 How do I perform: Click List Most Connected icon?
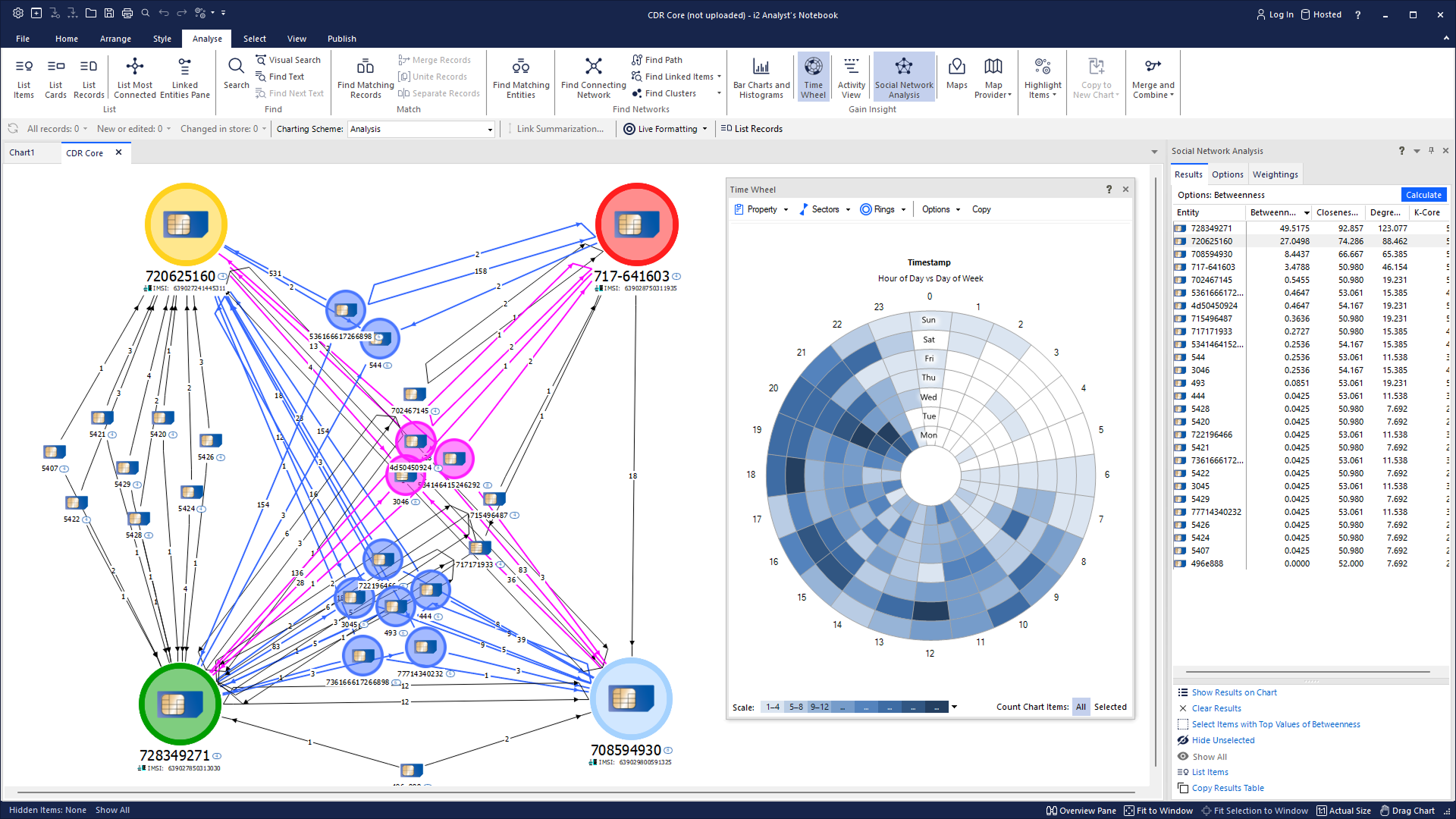tap(134, 67)
